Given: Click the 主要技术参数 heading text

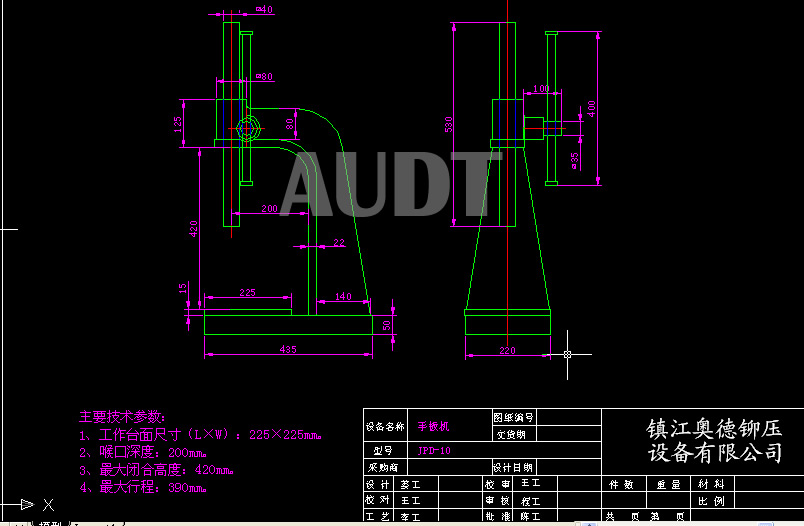Looking at the screenshot, I should (125, 416).
